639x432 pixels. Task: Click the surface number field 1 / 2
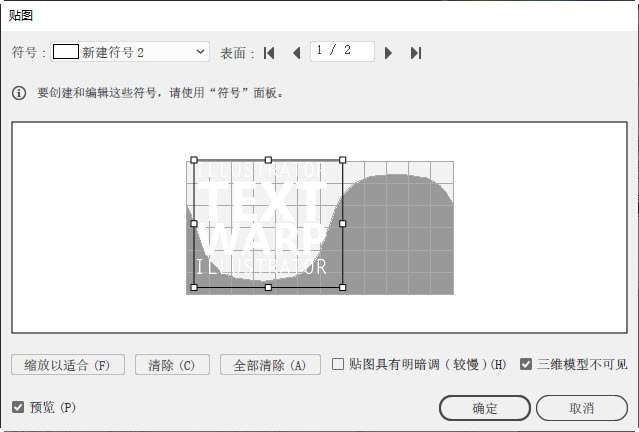342,51
